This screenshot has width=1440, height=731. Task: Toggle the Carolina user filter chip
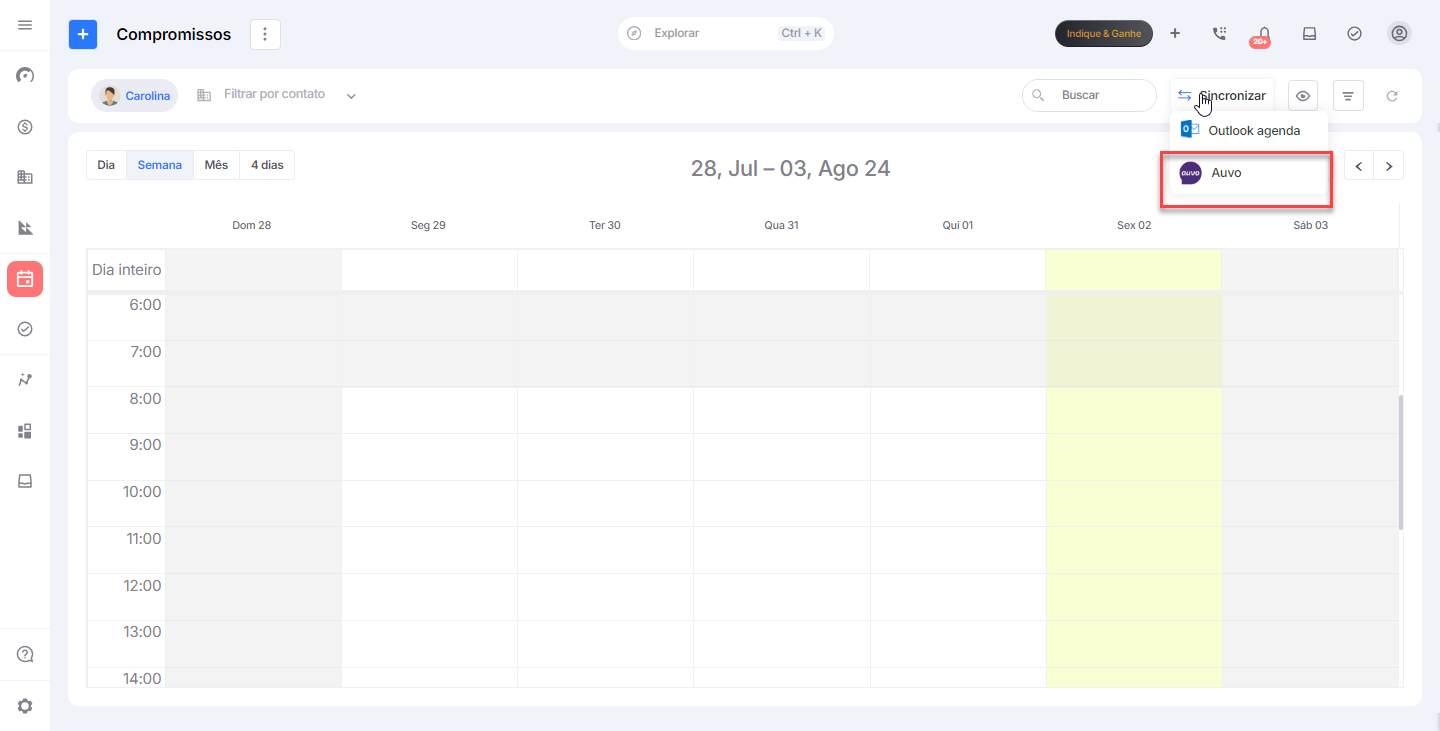tap(135, 96)
